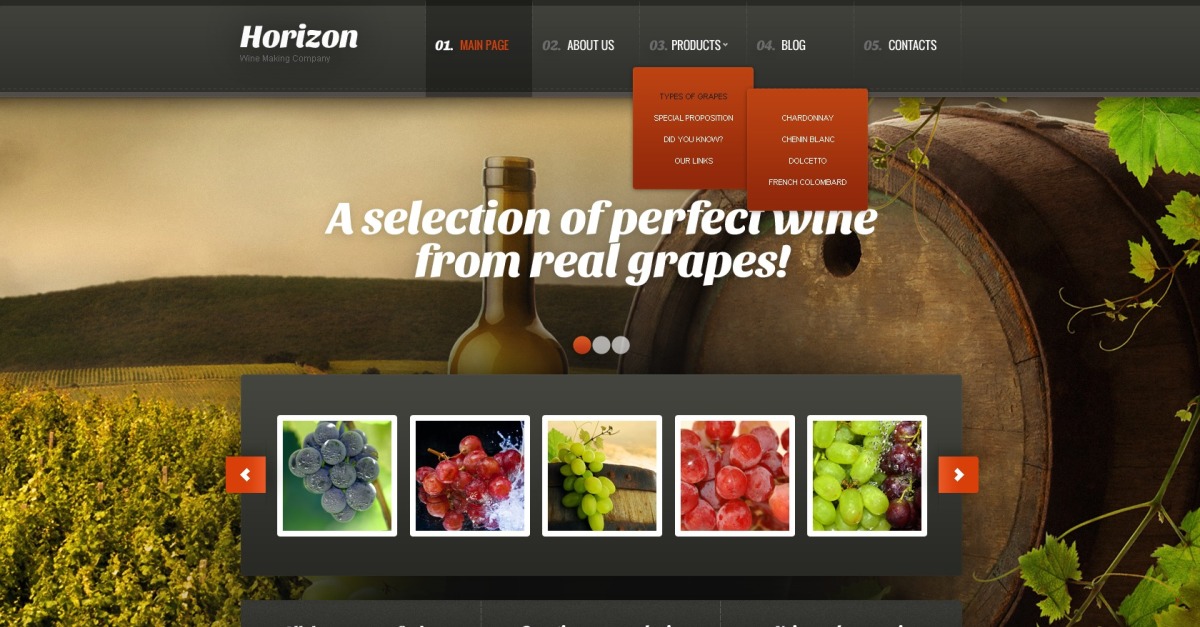Image resolution: width=1200 pixels, height=627 pixels.
Task: Expand the Products menu dropdown arrow
Action: (725, 45)
